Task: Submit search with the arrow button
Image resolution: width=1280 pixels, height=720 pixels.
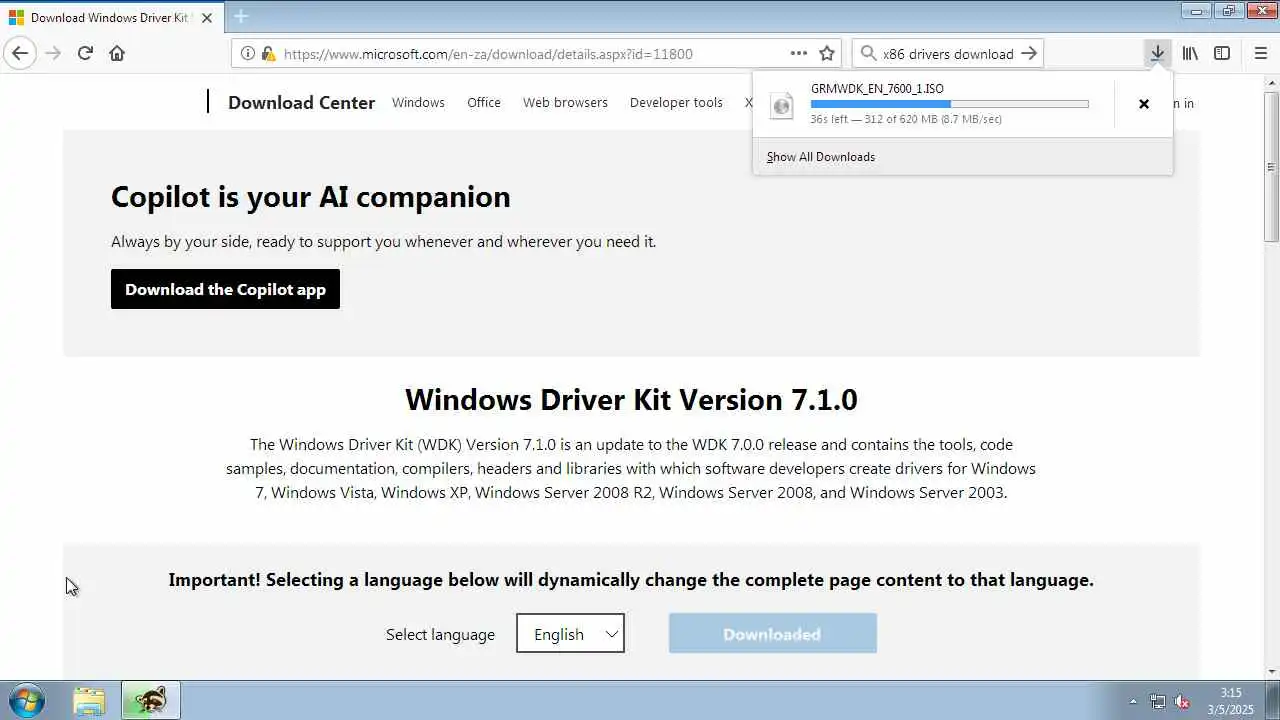Action: (1029, 54)
